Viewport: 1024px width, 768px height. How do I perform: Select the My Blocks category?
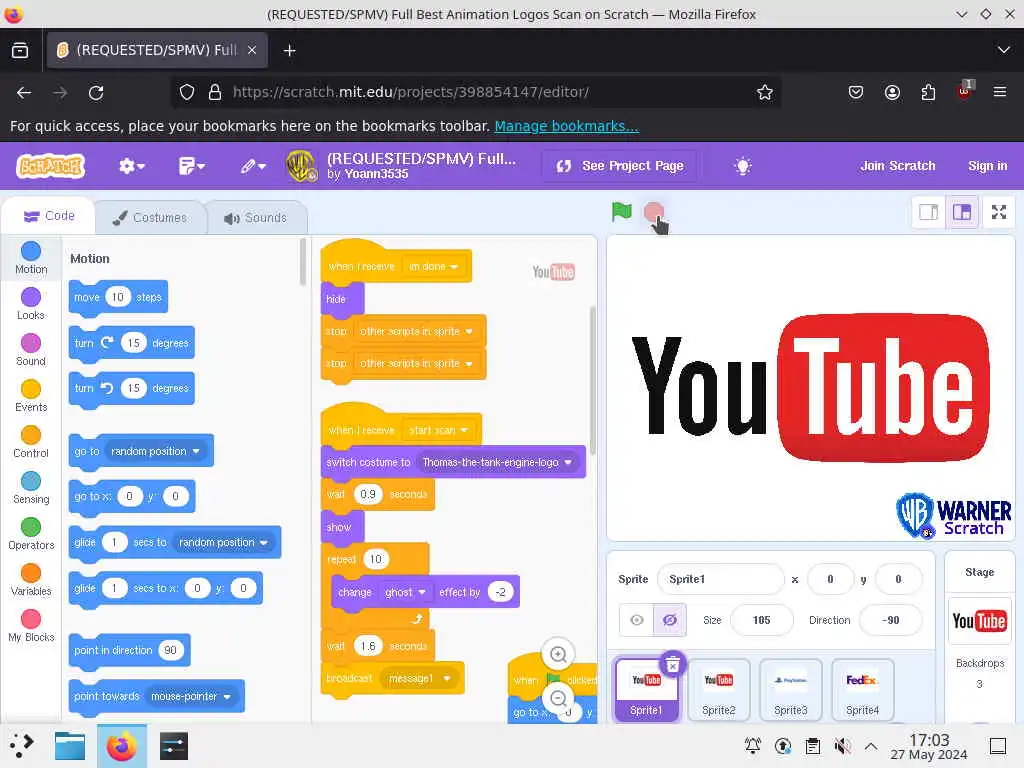(x=31, y=626)
